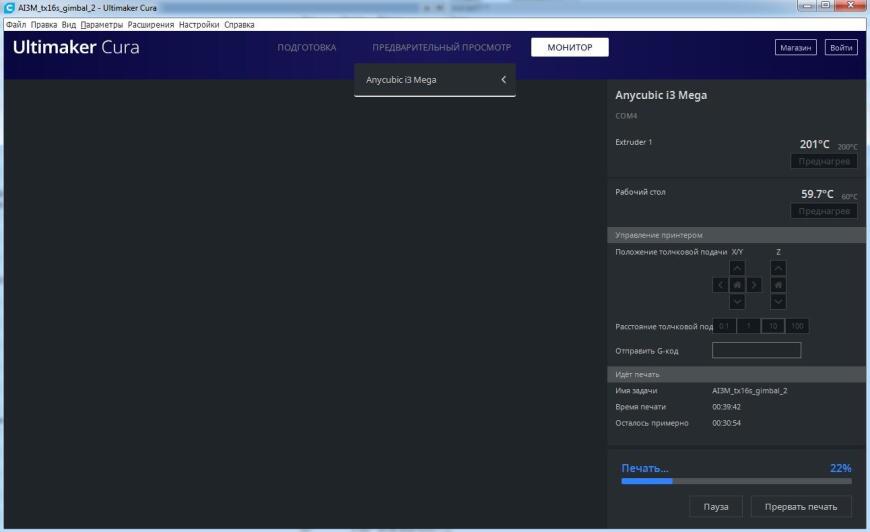The width and height of the screenshot is (870, 532).
Task: Switch to the ПОДГОТОВКА stage
Action: click(x=307, y=47)
